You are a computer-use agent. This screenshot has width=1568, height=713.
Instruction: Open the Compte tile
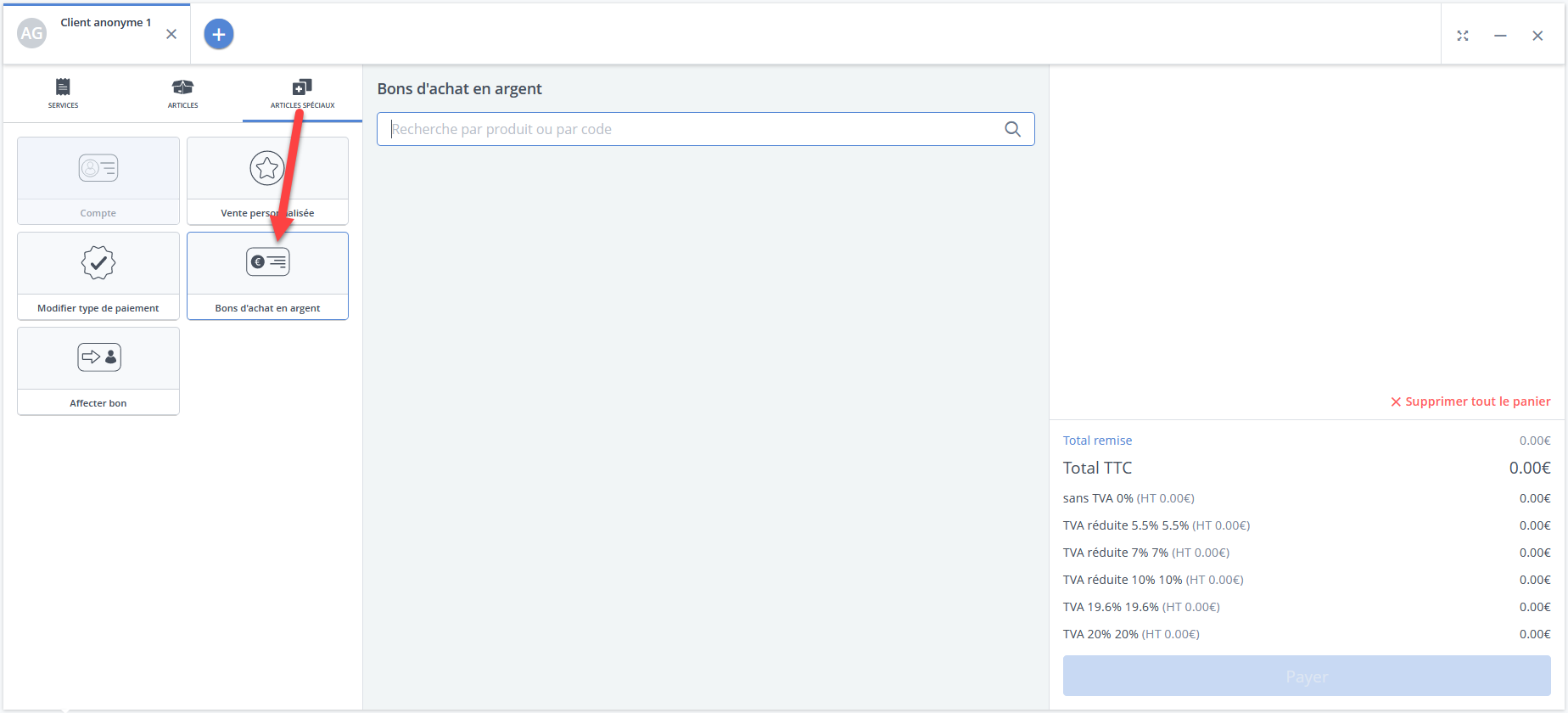(98, 181)
